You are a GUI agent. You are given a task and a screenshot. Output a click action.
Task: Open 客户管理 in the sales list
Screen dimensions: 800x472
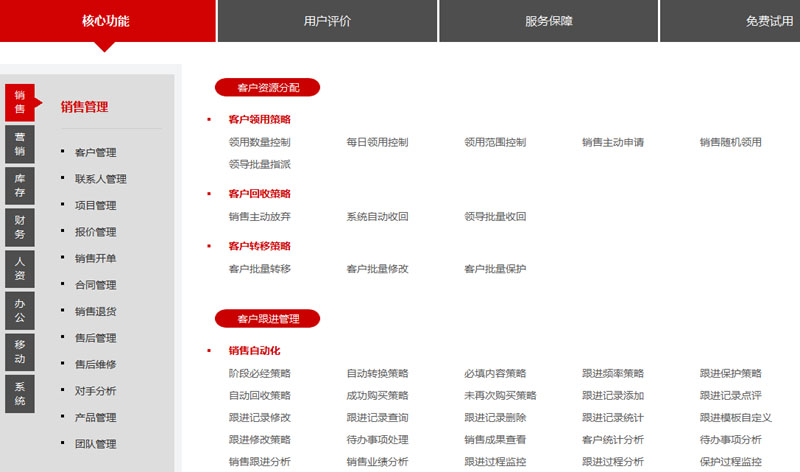(x=95, y=153)
